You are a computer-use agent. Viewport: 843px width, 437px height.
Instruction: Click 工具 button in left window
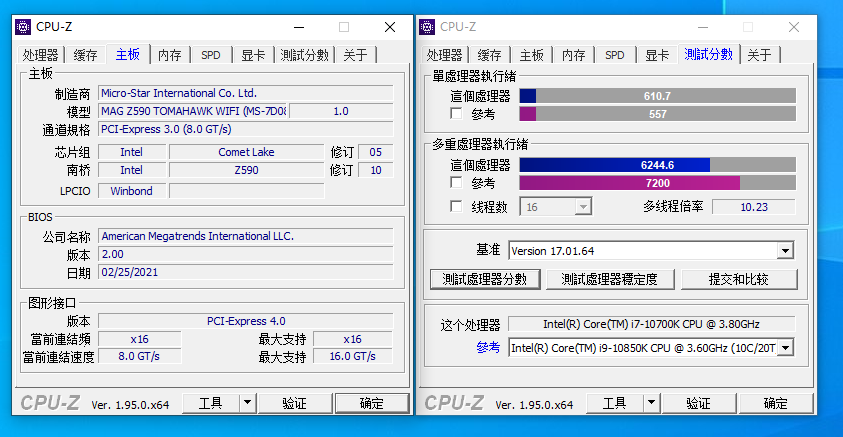tap(211, 403)
